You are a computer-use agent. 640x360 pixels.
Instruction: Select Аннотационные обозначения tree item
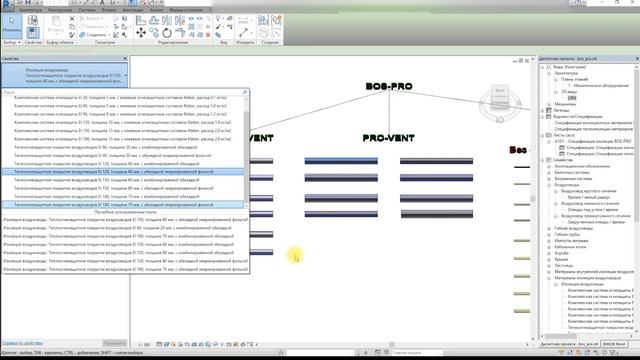click(x=582, y=166)
